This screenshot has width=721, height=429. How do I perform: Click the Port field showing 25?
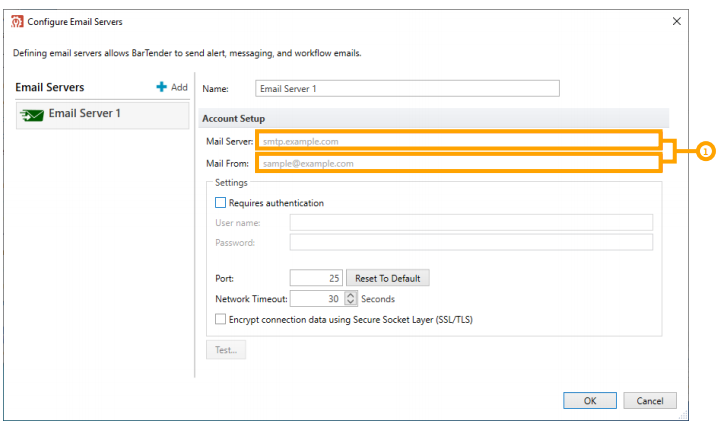[x=316, y=278]
